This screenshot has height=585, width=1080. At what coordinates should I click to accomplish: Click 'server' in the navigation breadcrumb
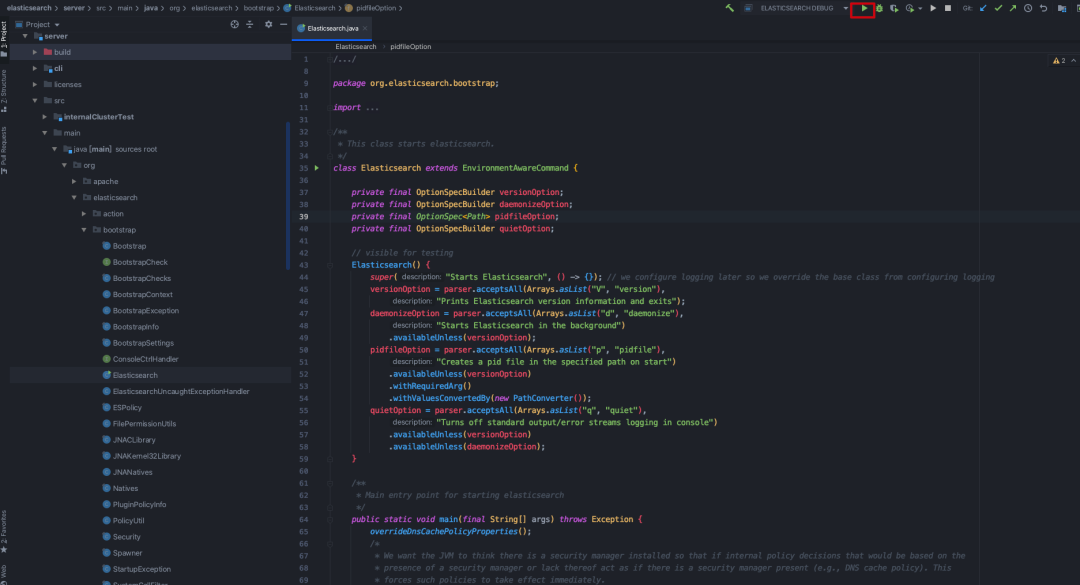click(x=74, y=8)
